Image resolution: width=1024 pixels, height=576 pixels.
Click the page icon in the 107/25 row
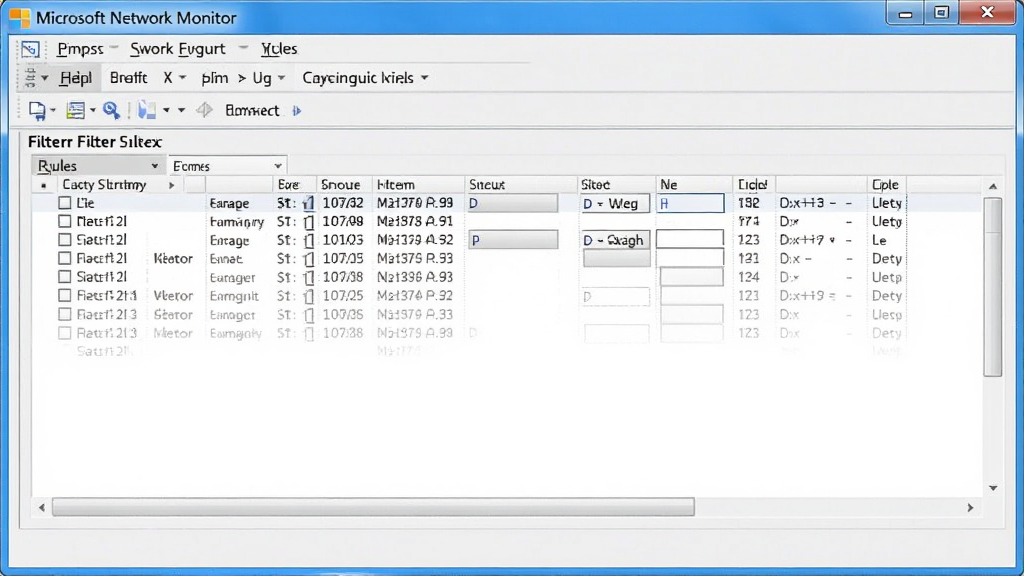click(309, 296)
